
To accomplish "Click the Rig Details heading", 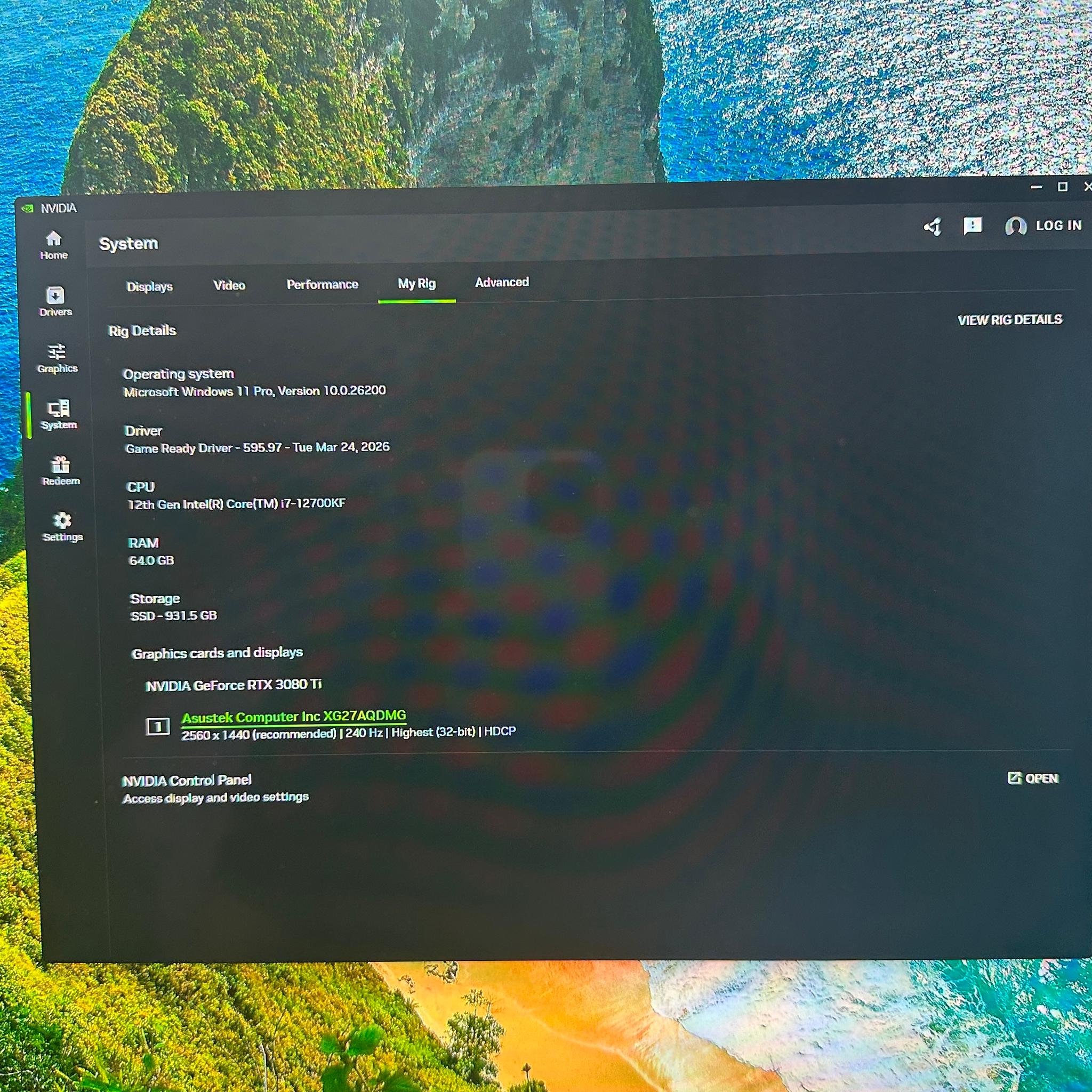I will tap(142, 331).
